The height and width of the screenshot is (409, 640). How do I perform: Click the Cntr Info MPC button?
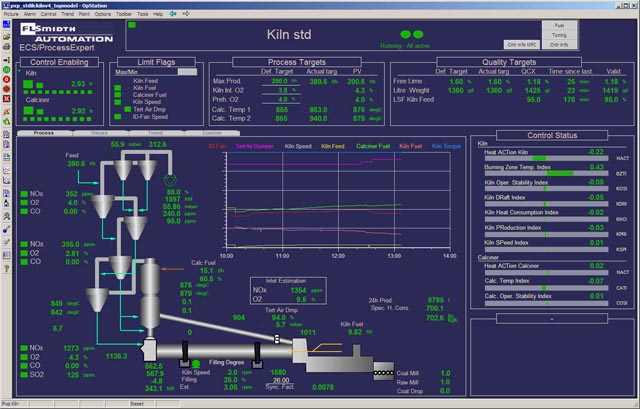coord(521,44)
